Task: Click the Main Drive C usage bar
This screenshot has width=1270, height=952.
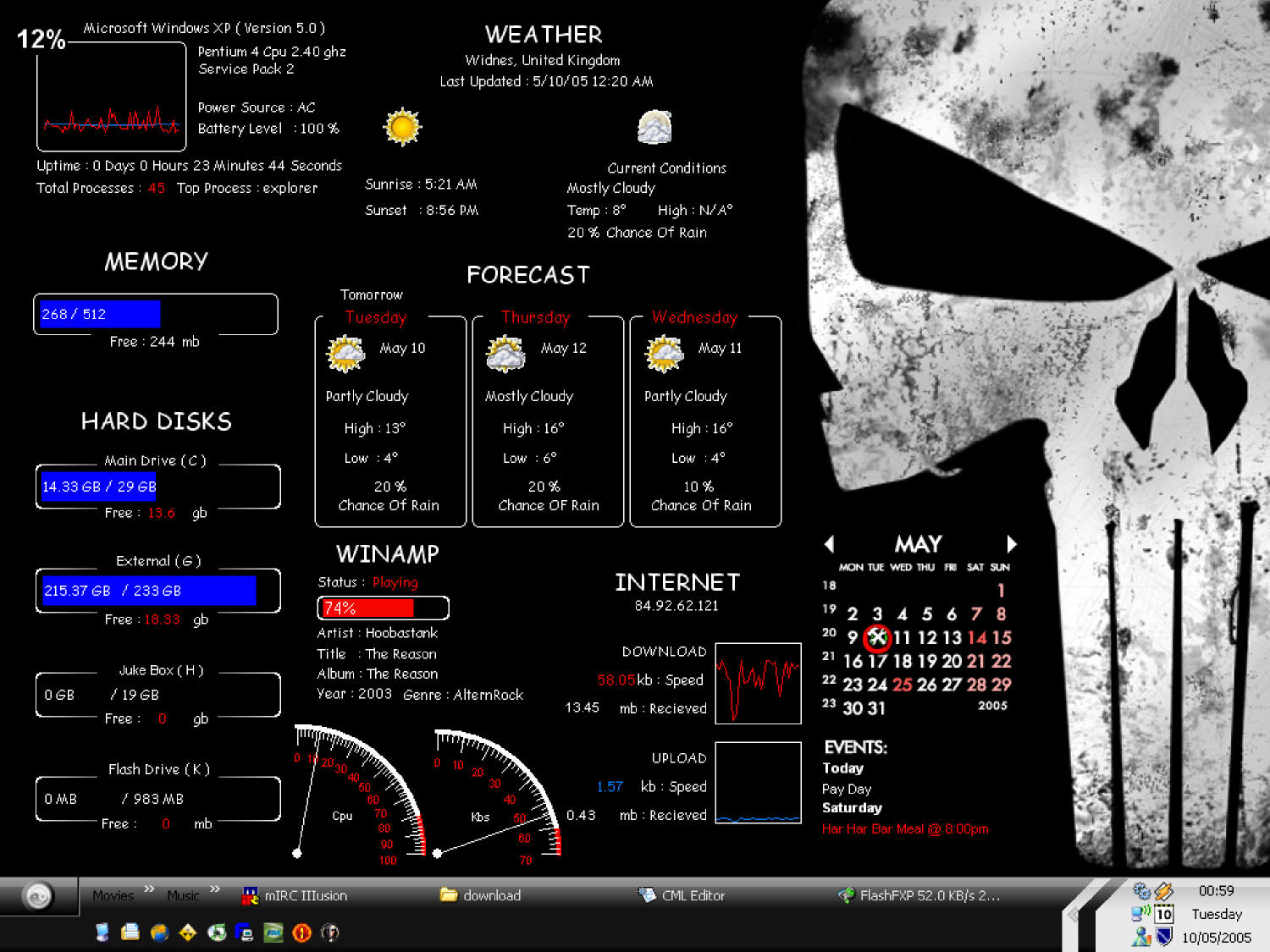Action: 157,487
